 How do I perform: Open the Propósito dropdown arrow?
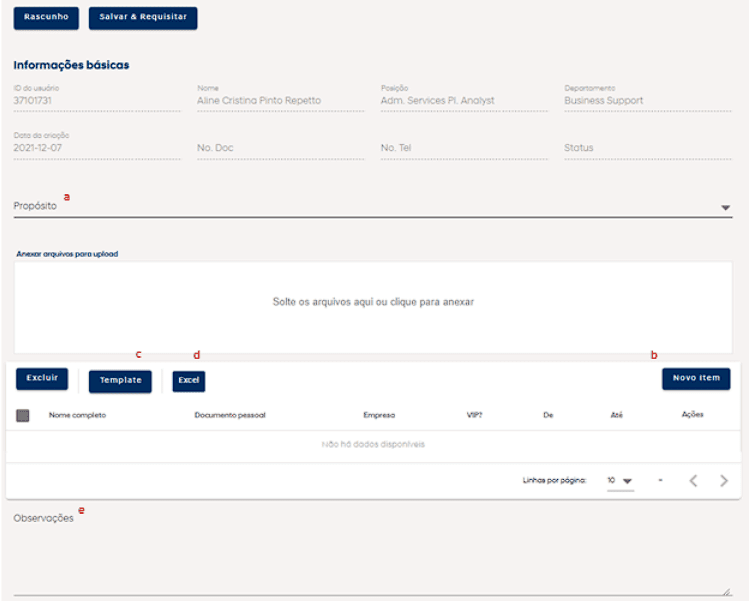(725, 207)
